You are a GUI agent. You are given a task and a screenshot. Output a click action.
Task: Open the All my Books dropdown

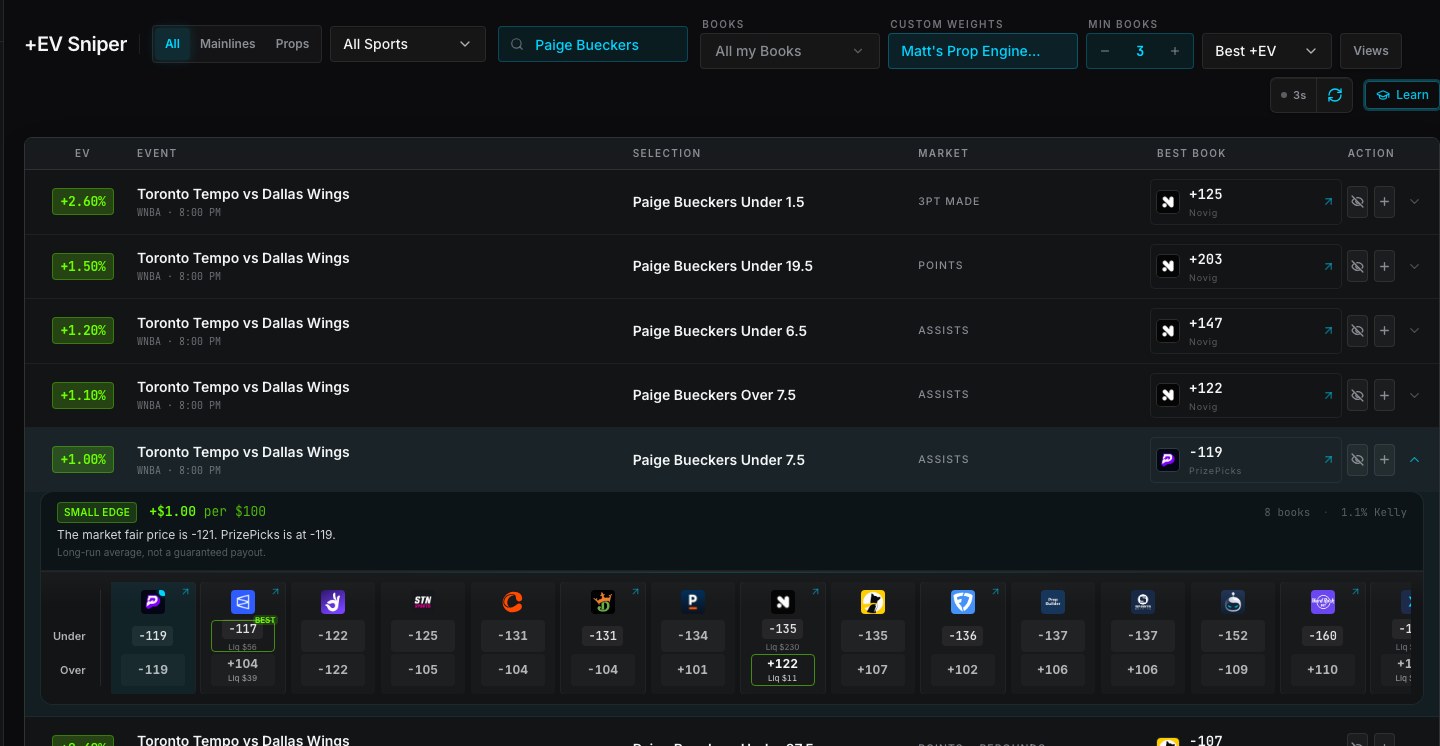click(x=789, y=51)
